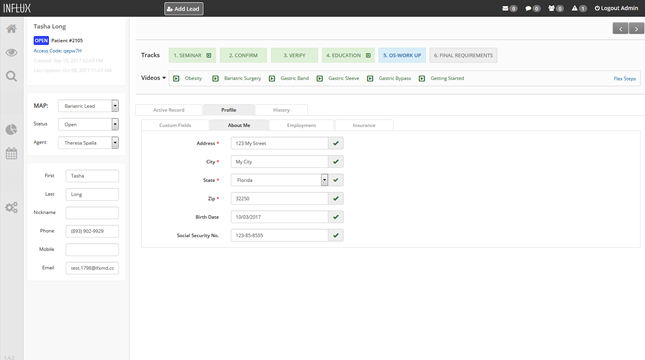Open the State Florida dropdown
Viewport: 645px width, 360px height.
tap(279, 180)
